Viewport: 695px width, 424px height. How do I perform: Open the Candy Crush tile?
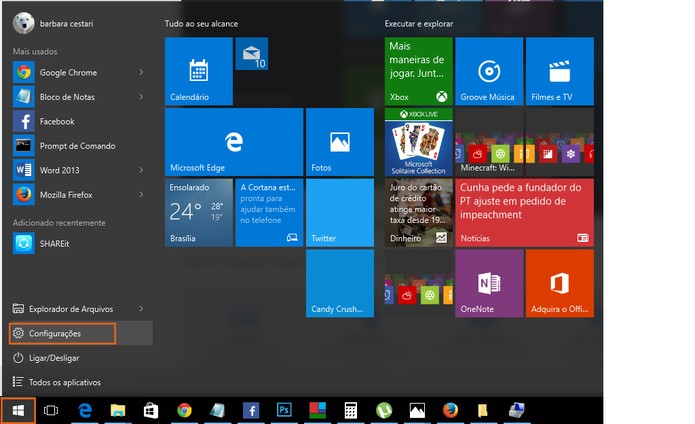point(340,283)
